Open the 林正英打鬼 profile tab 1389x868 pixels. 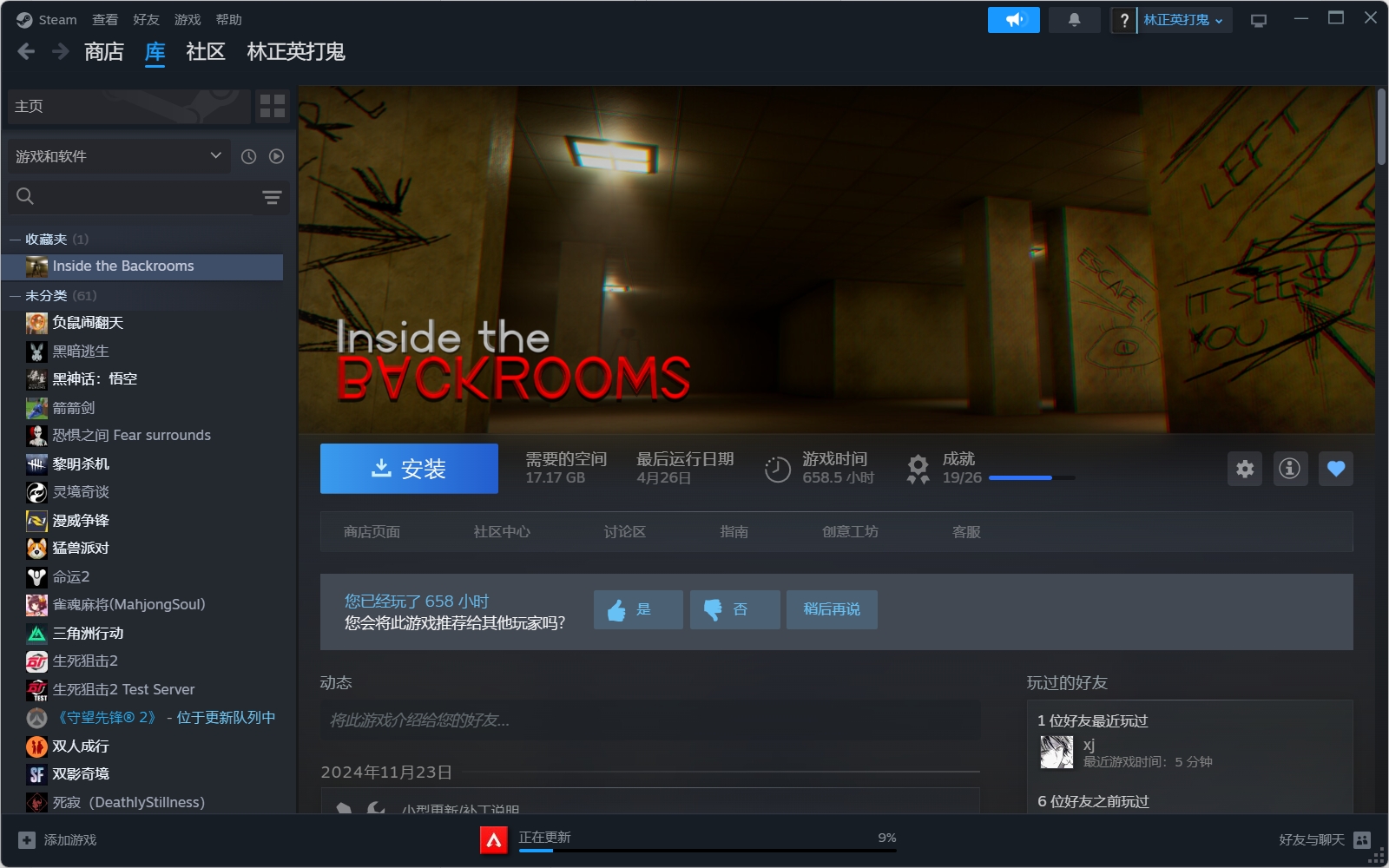click(296, 52)
